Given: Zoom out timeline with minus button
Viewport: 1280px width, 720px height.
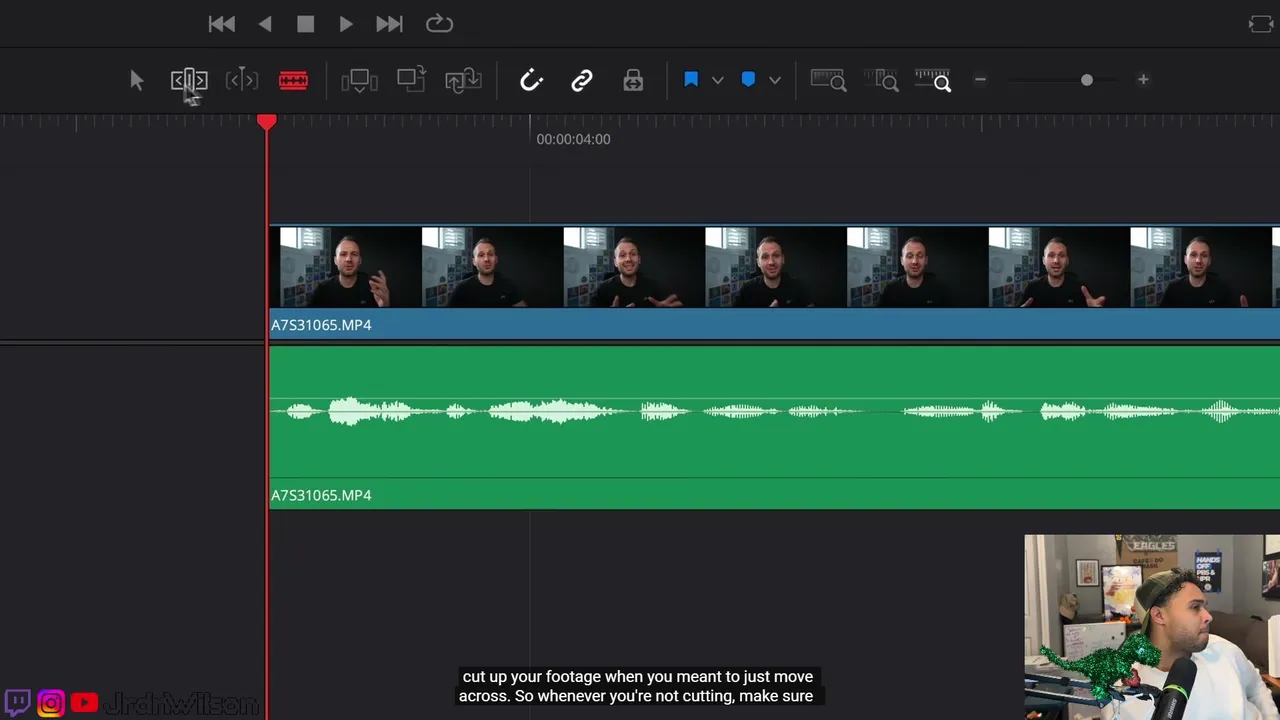Looking at the screenshot, I should (x=980, y=80).
